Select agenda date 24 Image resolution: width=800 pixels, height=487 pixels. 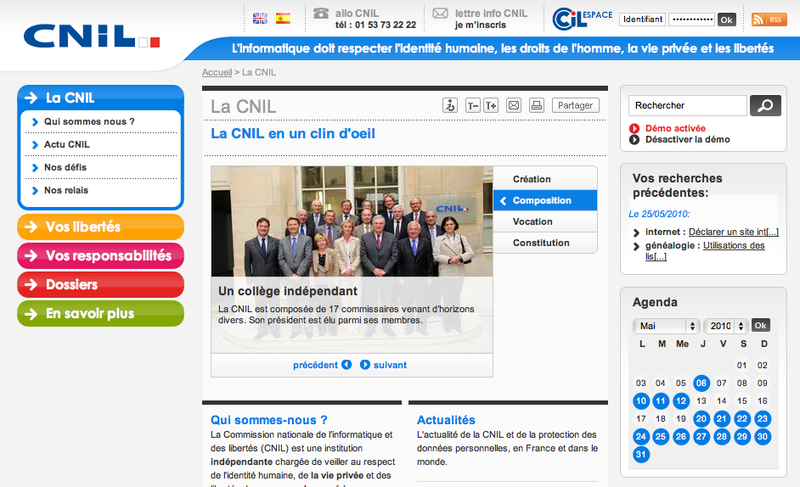pyautogui.click(x=641, y=437)
